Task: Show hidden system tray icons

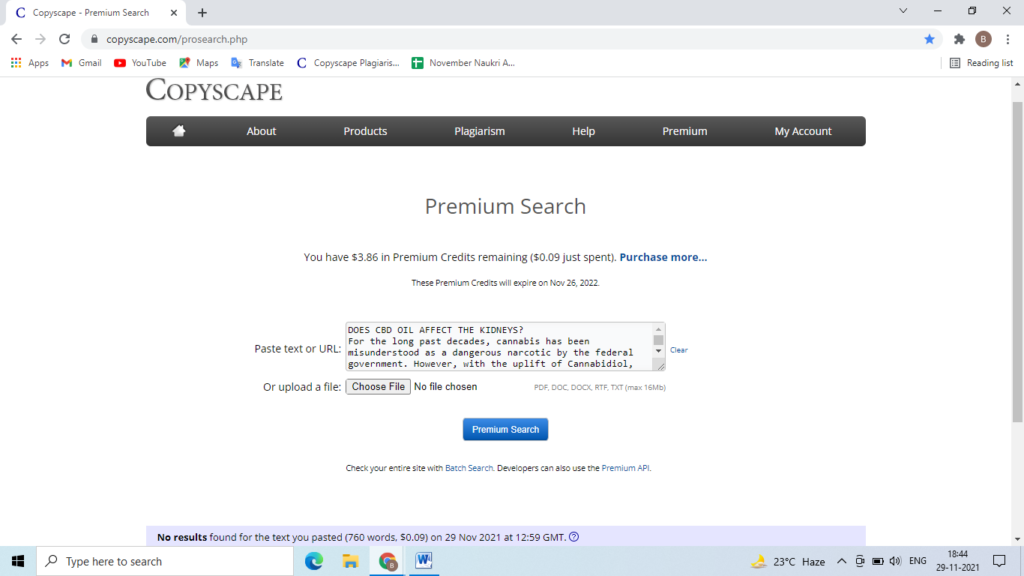Action: (x=841, y=561)
